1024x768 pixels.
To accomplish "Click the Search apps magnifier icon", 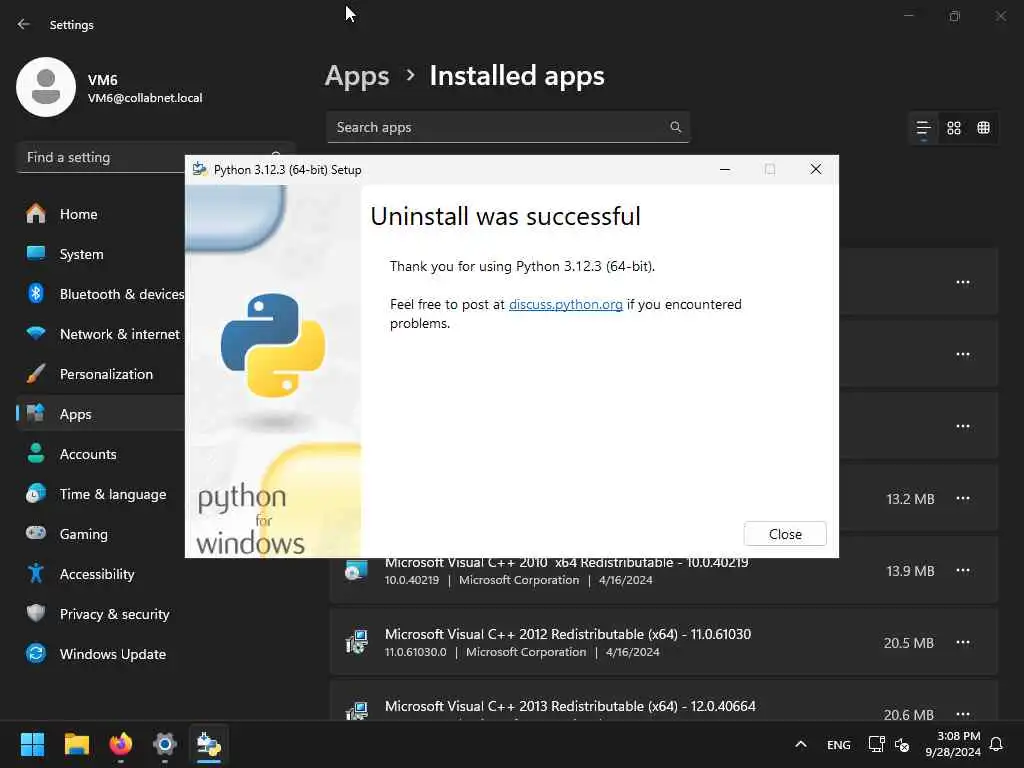I will [675, 127].
